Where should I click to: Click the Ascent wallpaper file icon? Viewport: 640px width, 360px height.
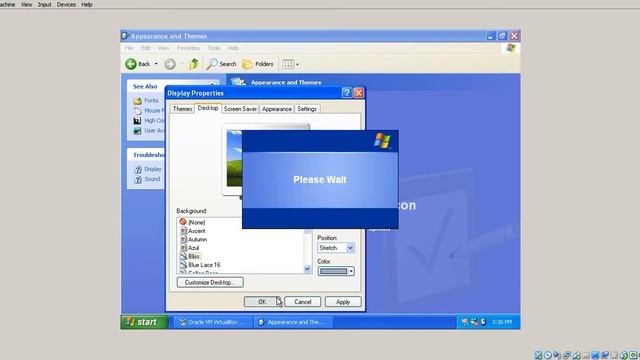point(183,231)
